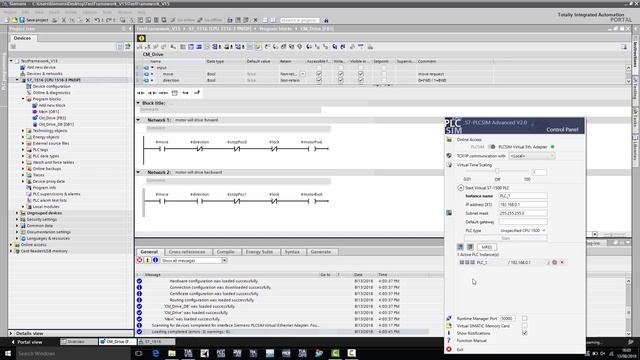Click Save project in the toolbar

pos(34,20)
